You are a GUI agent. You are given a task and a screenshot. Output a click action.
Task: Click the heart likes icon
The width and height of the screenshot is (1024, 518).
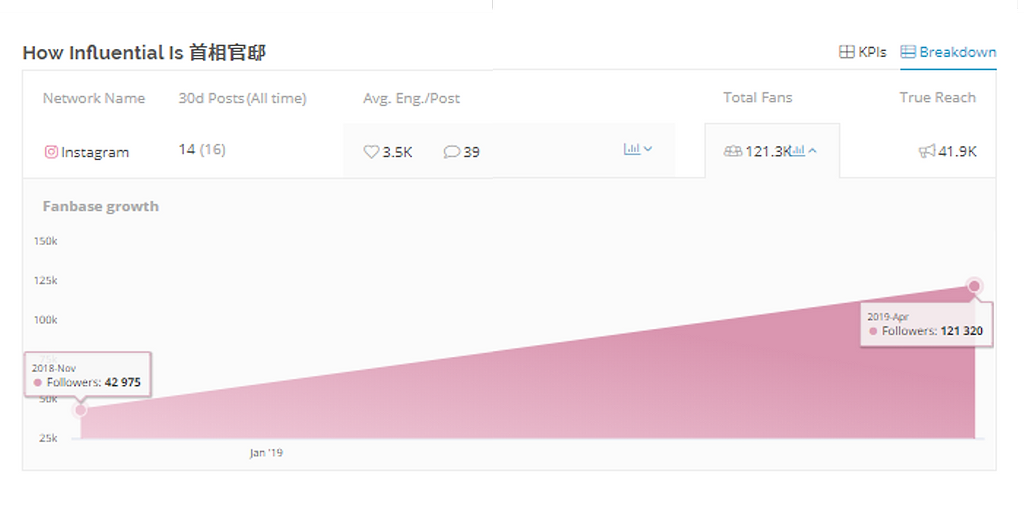(371, 152)
